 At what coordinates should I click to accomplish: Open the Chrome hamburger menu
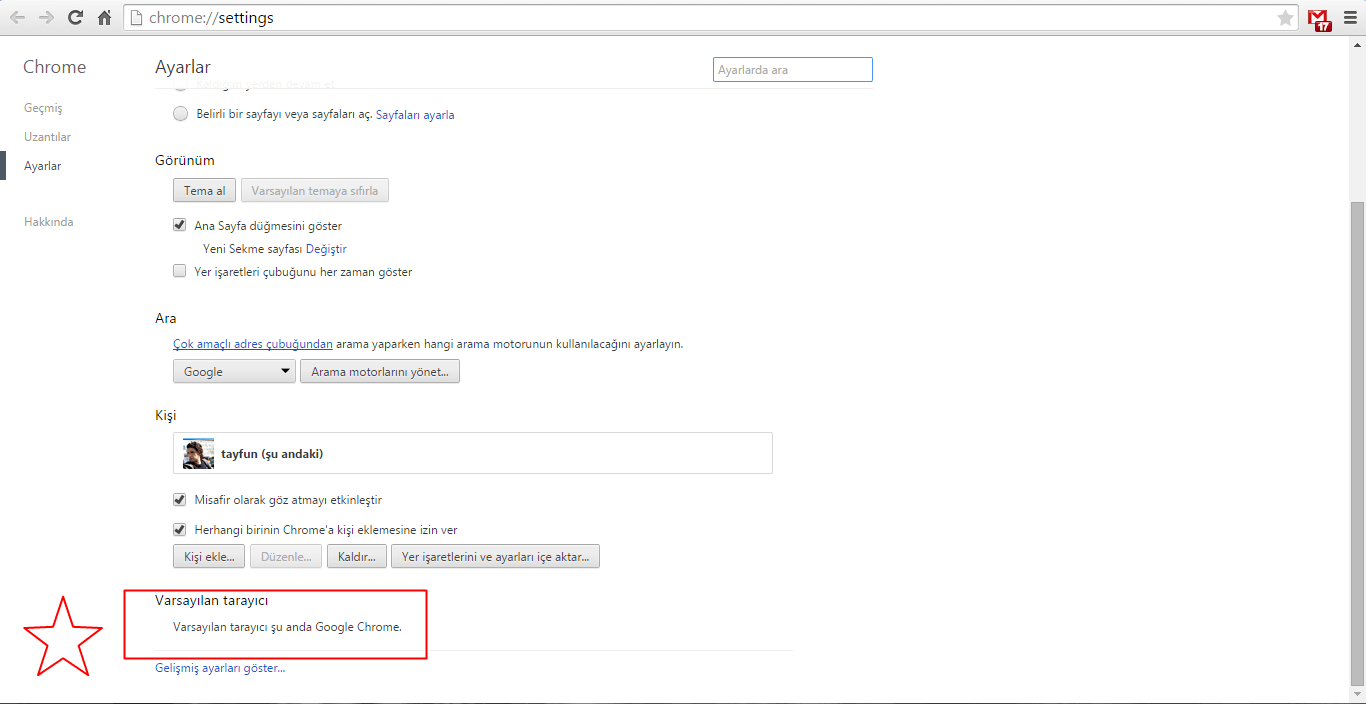[x=1351, y=18]
